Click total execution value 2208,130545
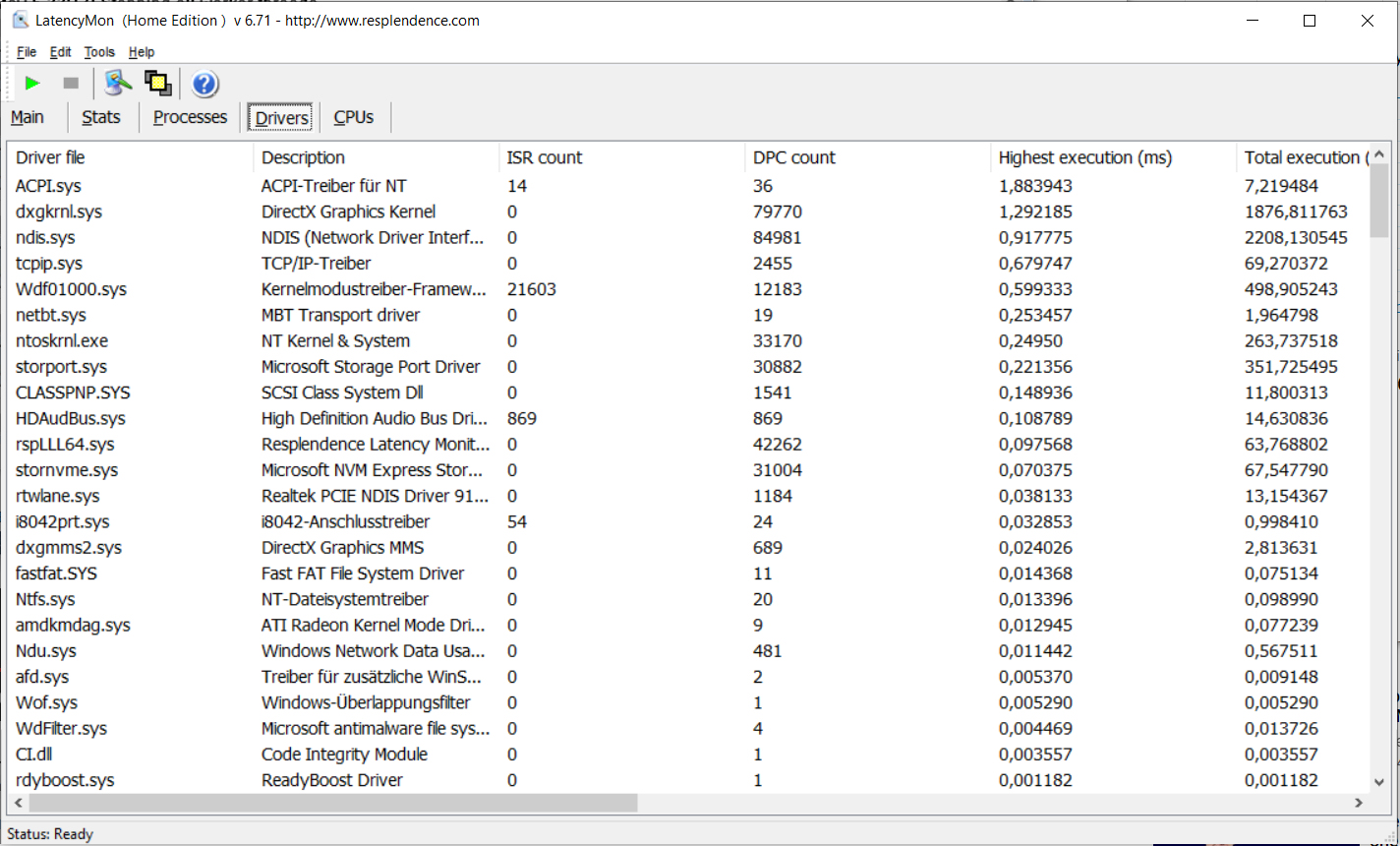This screenshot has height=846, width=1400. [1296, 237]
